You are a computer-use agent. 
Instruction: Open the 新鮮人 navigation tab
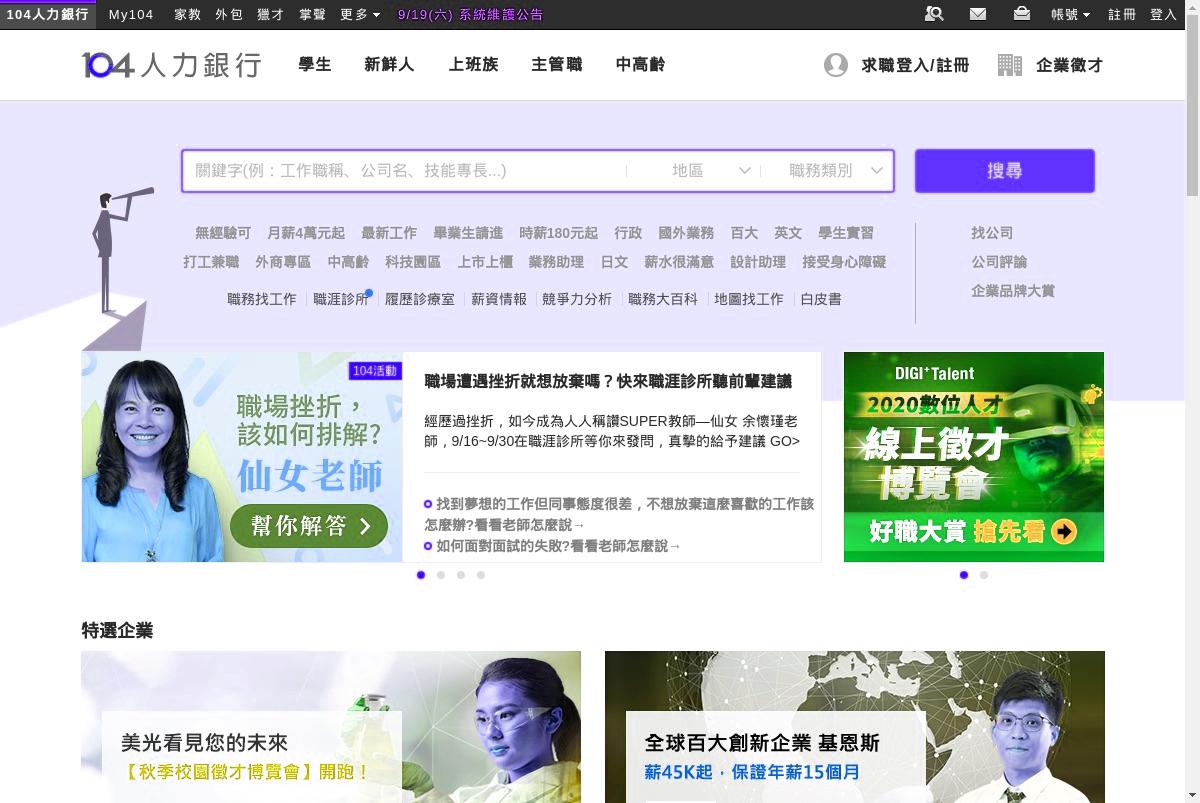(x=389, y=64)
